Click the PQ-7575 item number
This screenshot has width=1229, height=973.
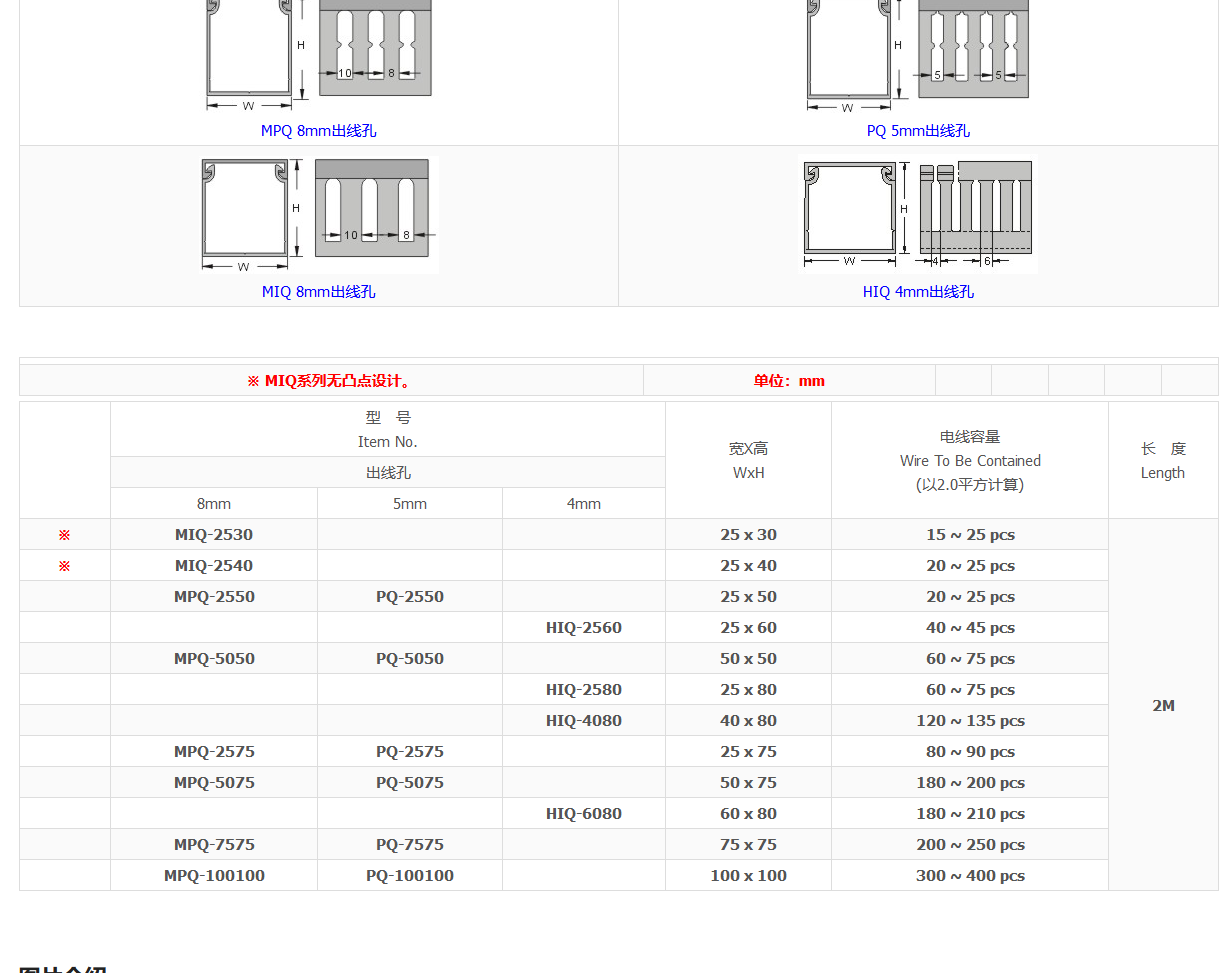pyautogui.click(x=409, y=845)
